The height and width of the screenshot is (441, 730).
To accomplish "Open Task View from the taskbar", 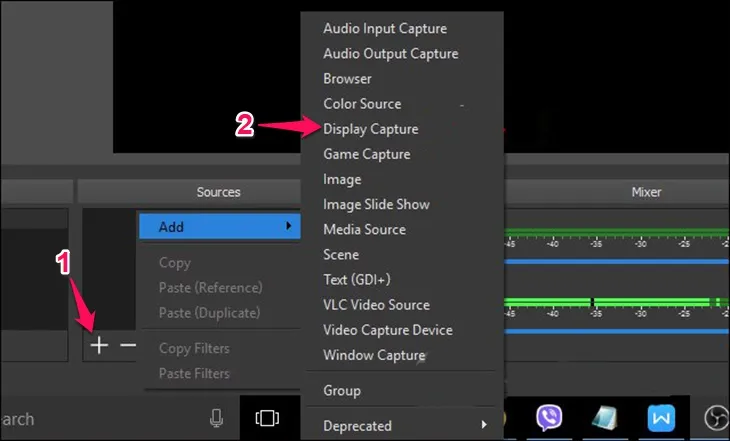I will (x=266, y=418).
